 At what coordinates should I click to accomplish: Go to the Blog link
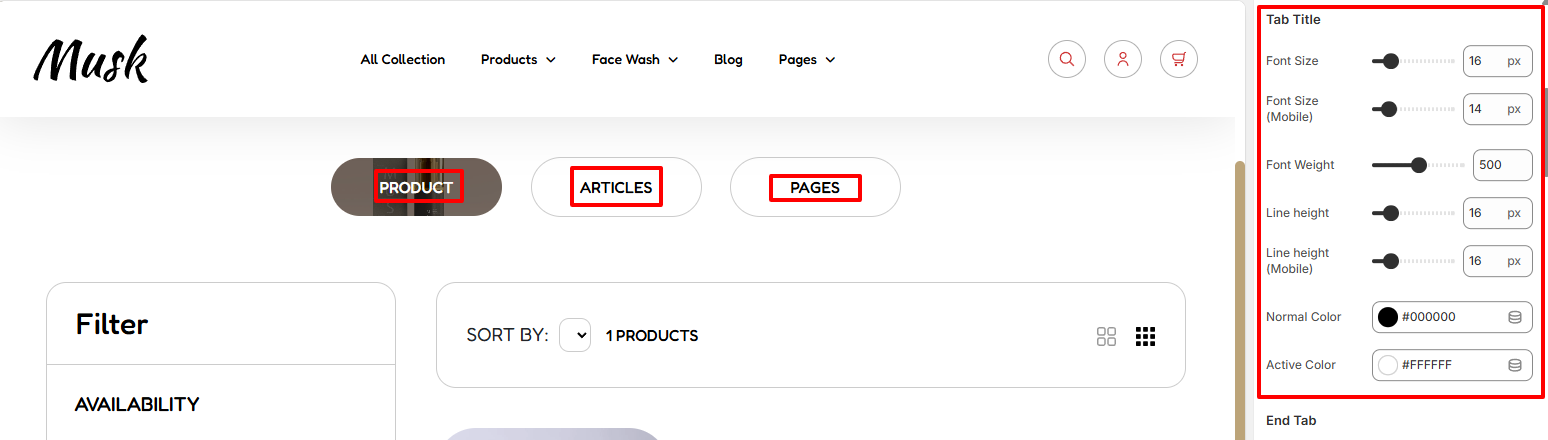[728, 60]
